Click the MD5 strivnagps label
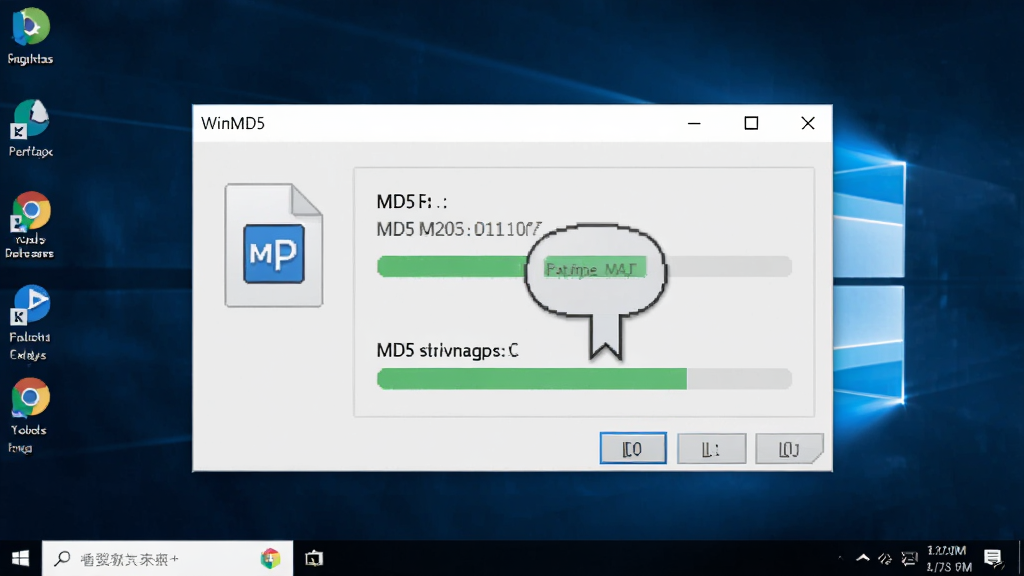This screenshot has width=1024, height=576. (x=447, y=351)
